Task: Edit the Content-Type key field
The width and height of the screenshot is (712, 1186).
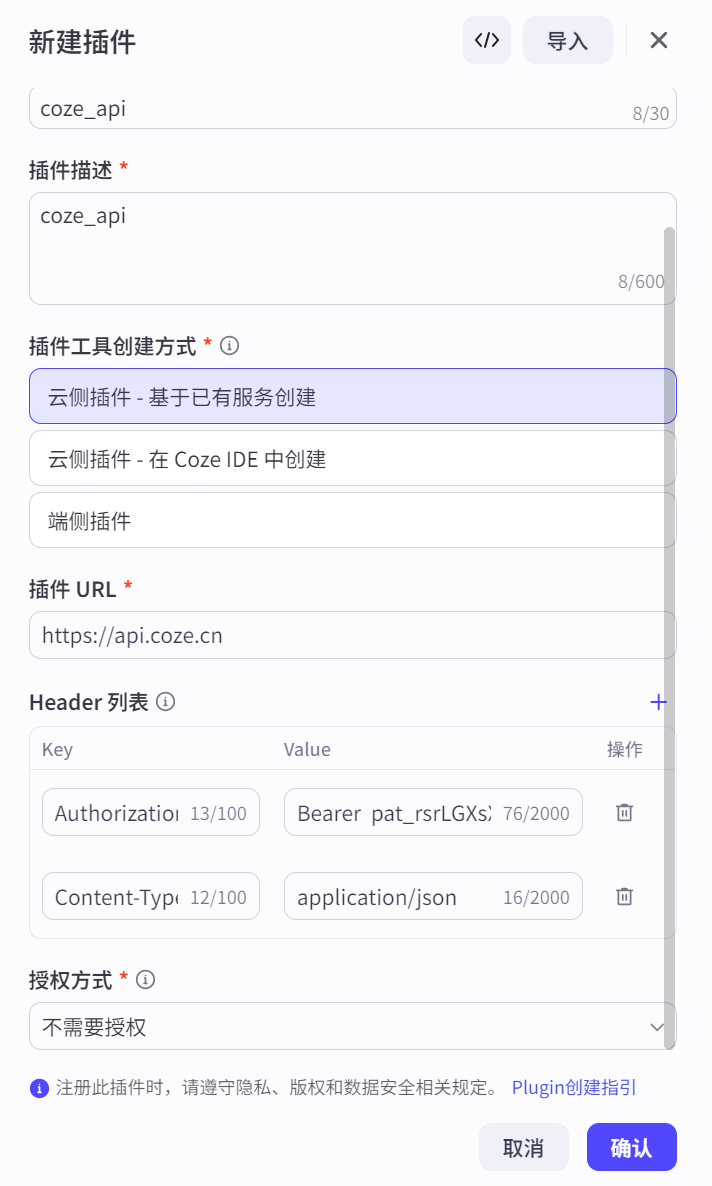Action: point(151,896)
